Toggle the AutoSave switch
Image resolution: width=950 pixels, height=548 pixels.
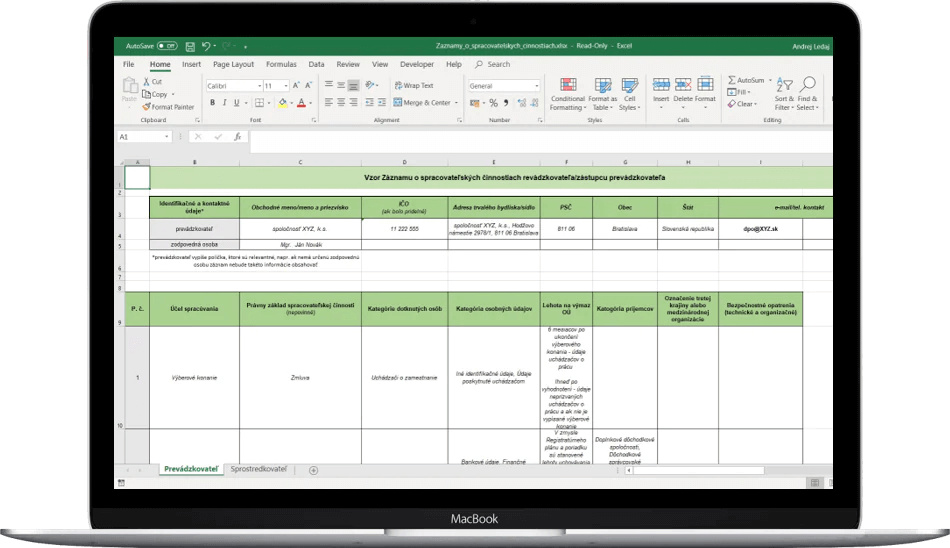pos(166,46)
